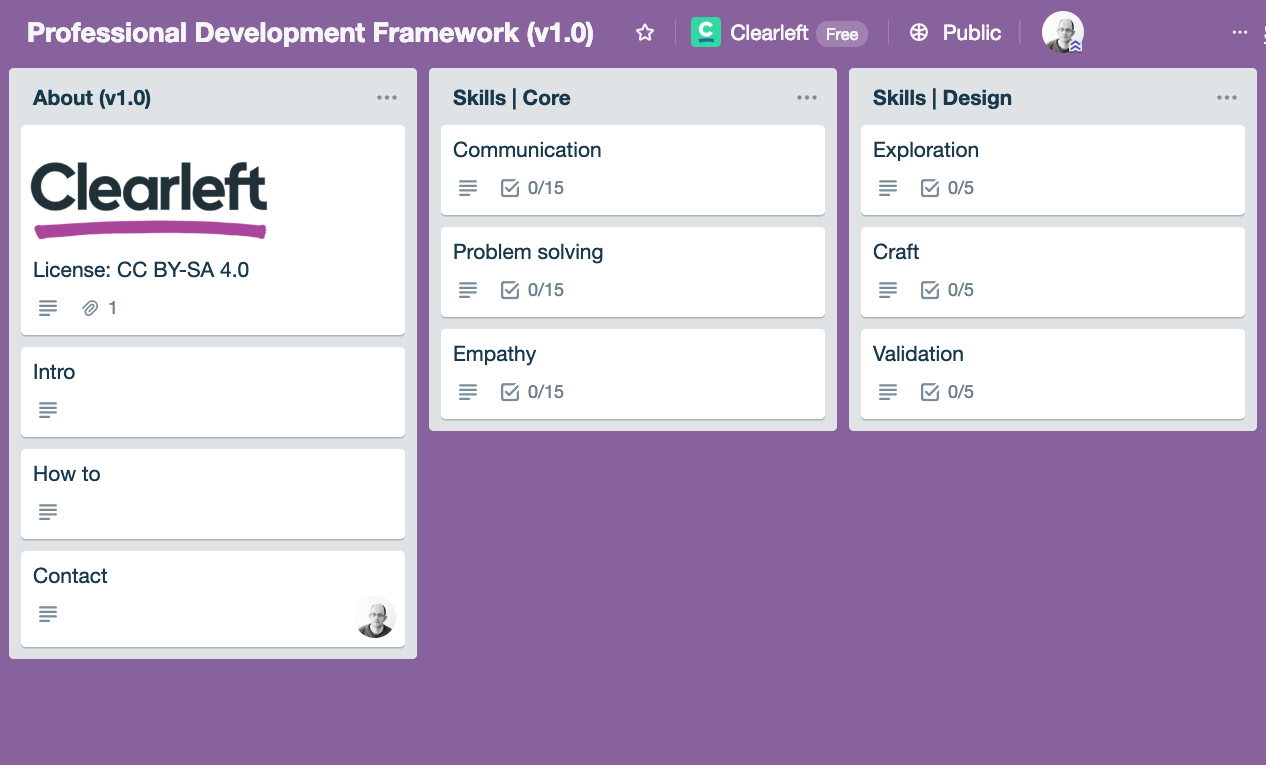Click the Free plan badge
This screenshot has height=765, width=1266.
pos(842,34)
